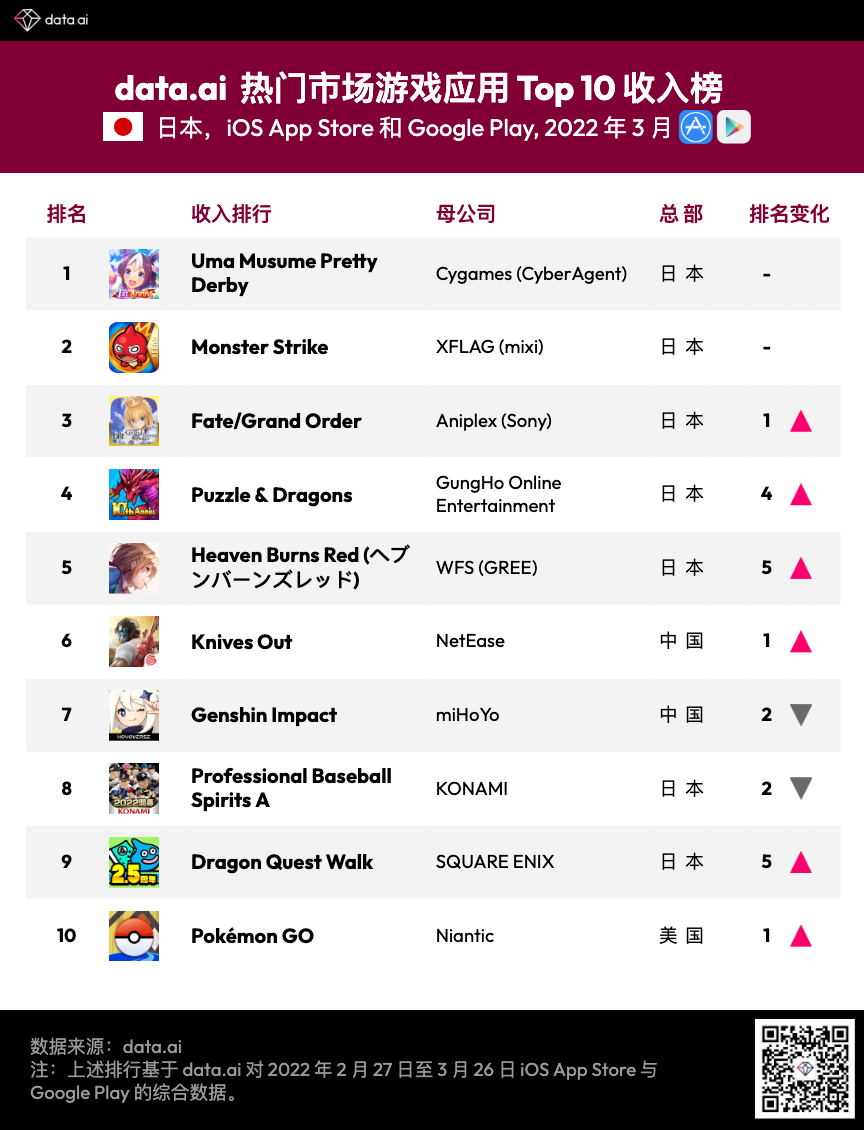Click the gray down arrow for Genshin Impact
The width and height of the screenshot is (864, 1130).
pos(800,715)
